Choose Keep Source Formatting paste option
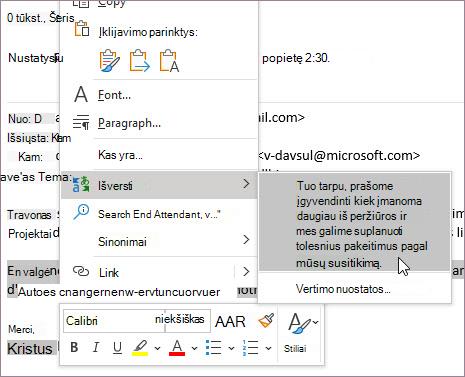Viewport: 465px width, 377px height. (109, 61)
